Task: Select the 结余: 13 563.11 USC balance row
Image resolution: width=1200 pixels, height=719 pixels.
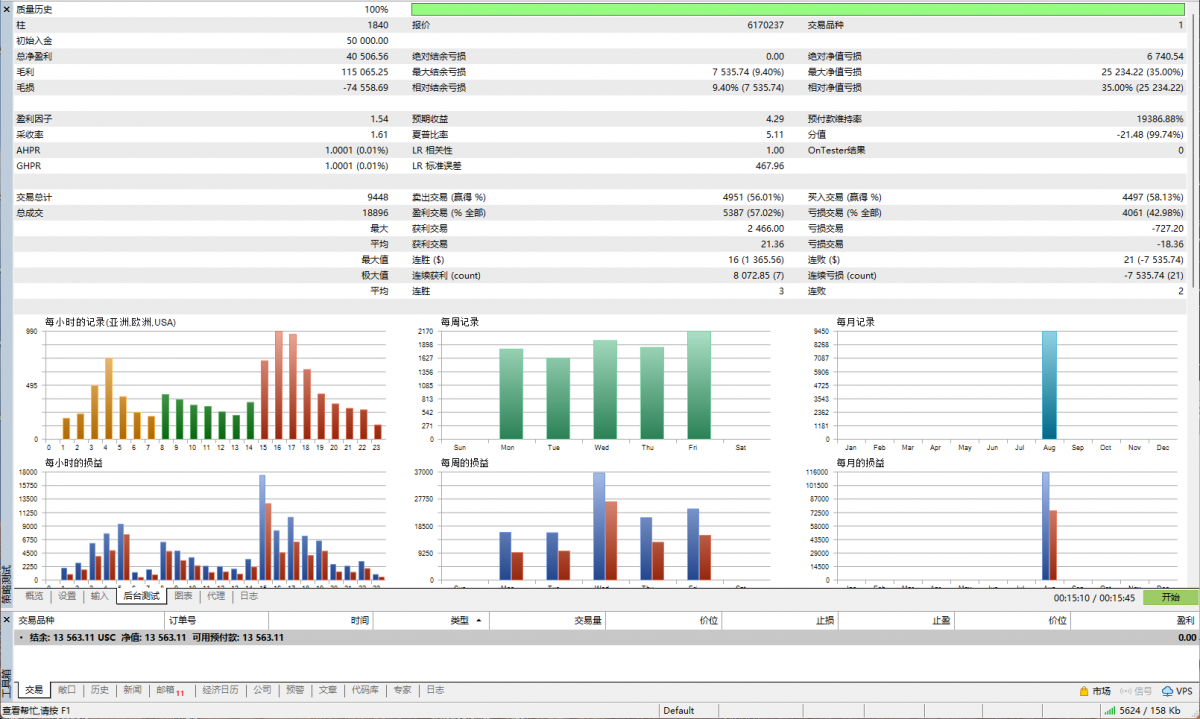Action: click(x=606, y=637)
